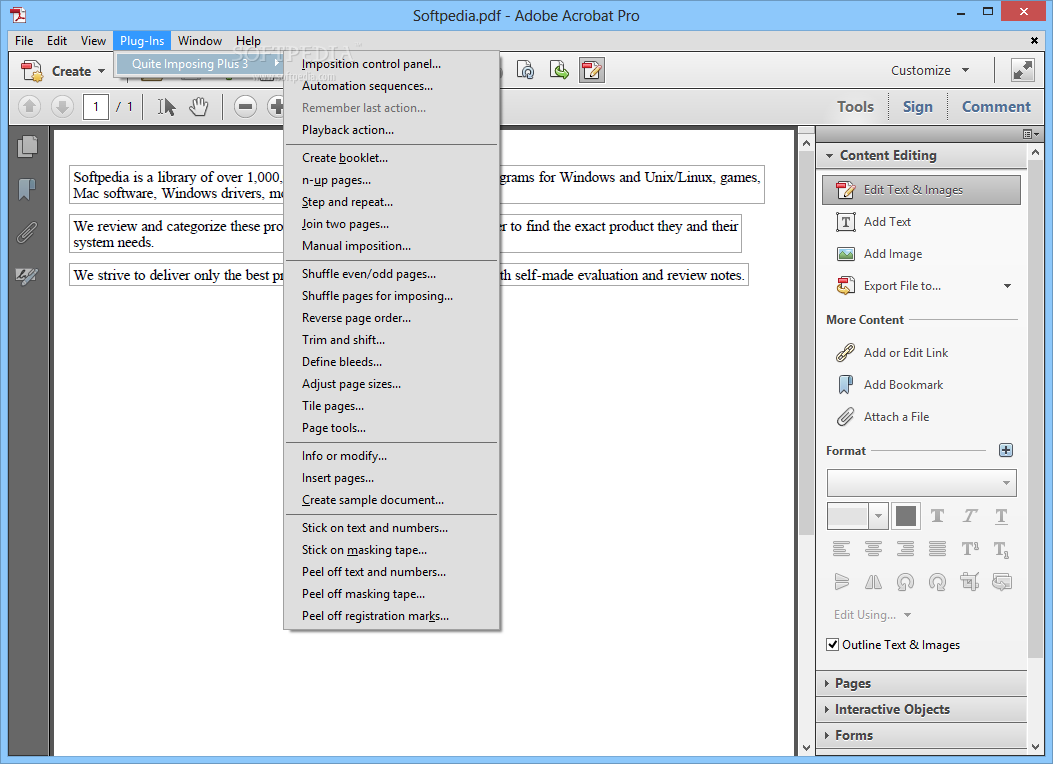The width and height of the screenshot is (1053, 764).
Task: Open Export File to dropdown arrow
Action: click(x=1007, y=286)
